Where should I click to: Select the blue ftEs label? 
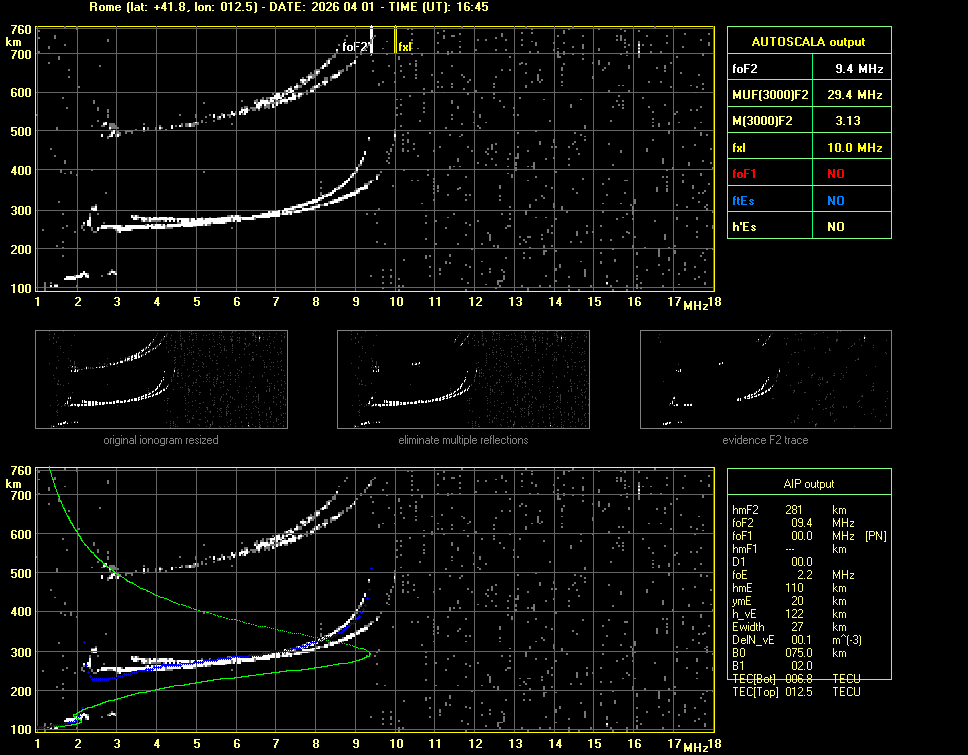744,200
